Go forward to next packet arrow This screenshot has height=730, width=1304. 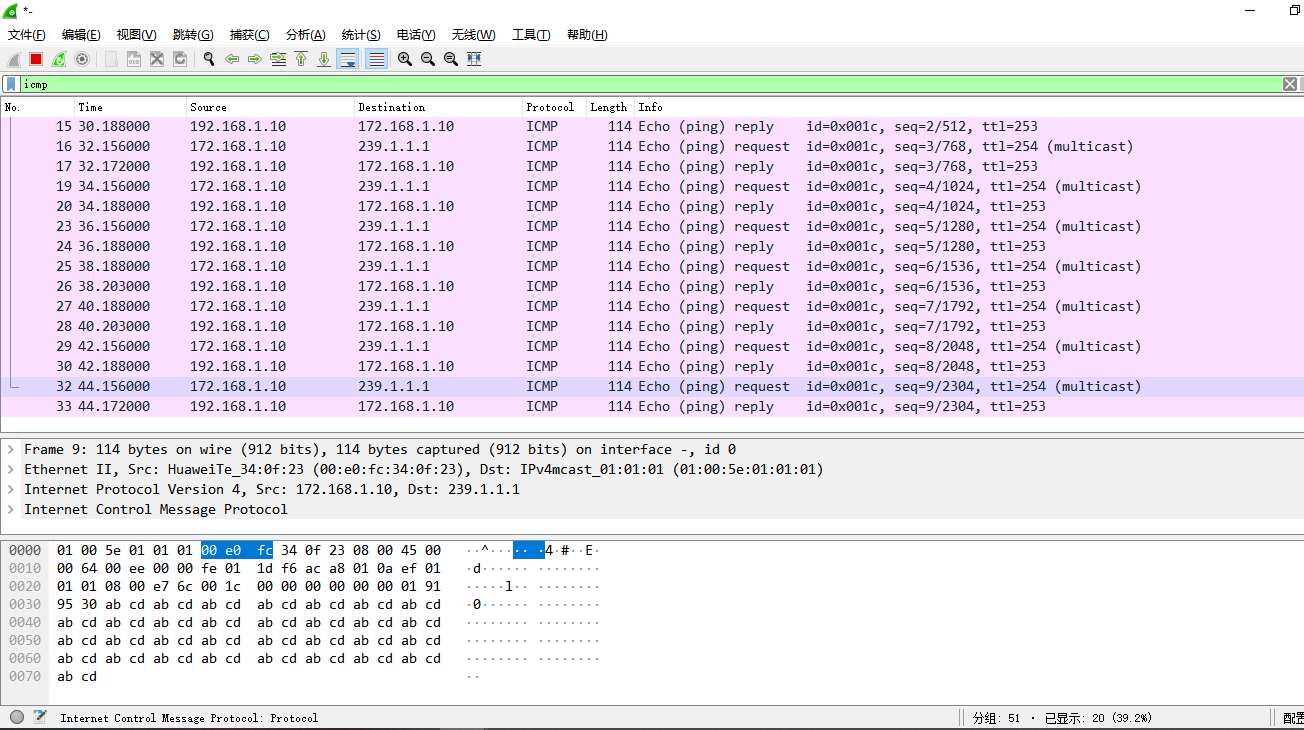click(255, 59)
